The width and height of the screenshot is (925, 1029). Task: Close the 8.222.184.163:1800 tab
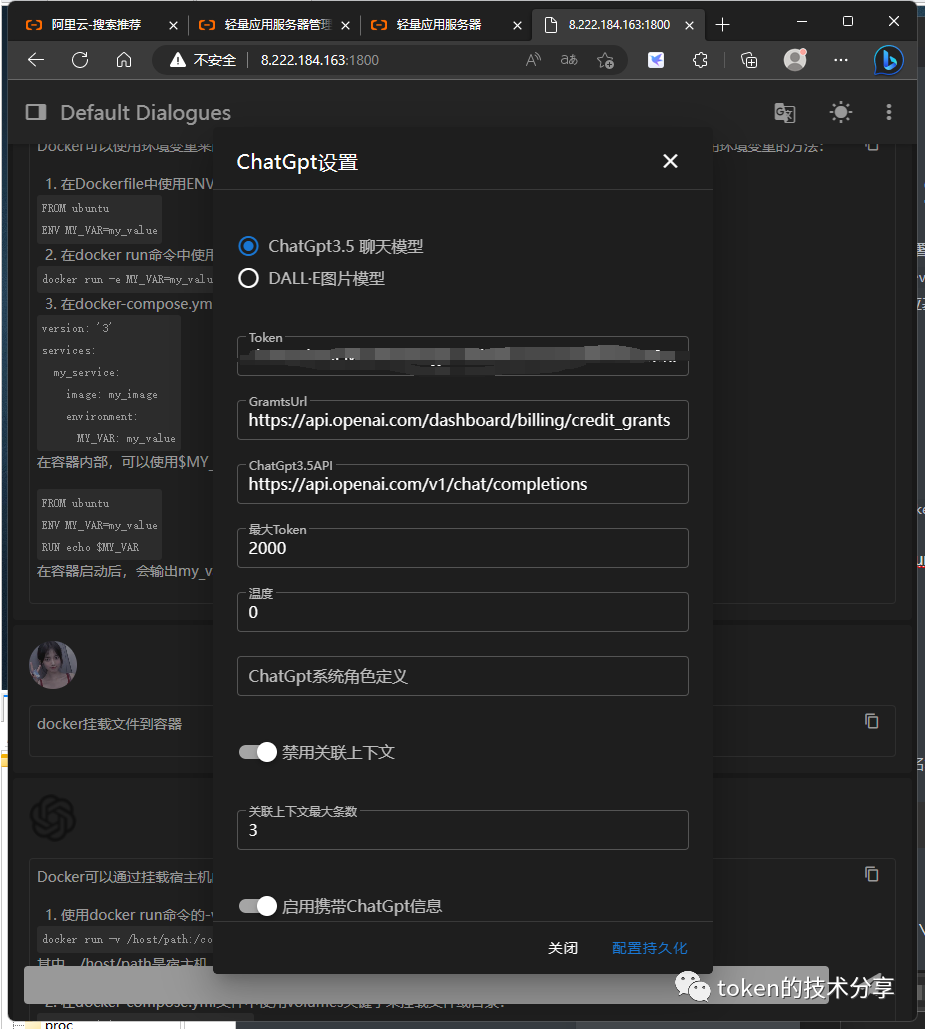(689, 26)
